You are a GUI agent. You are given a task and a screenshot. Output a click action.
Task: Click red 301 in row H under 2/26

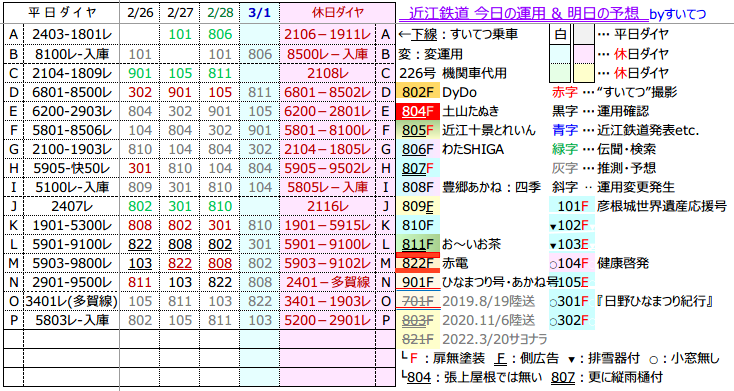point(140,168)
